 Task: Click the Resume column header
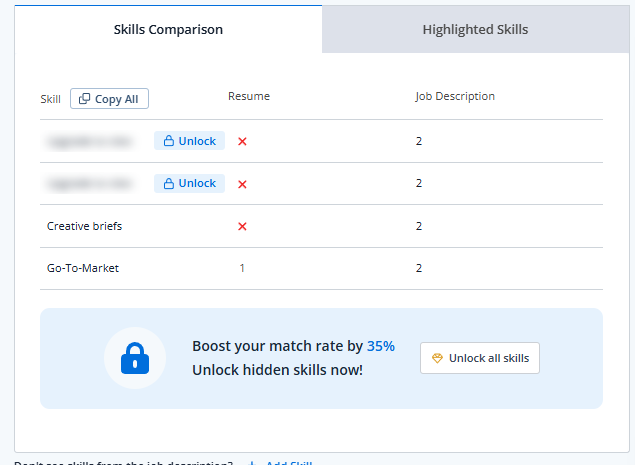click(249, 96)
